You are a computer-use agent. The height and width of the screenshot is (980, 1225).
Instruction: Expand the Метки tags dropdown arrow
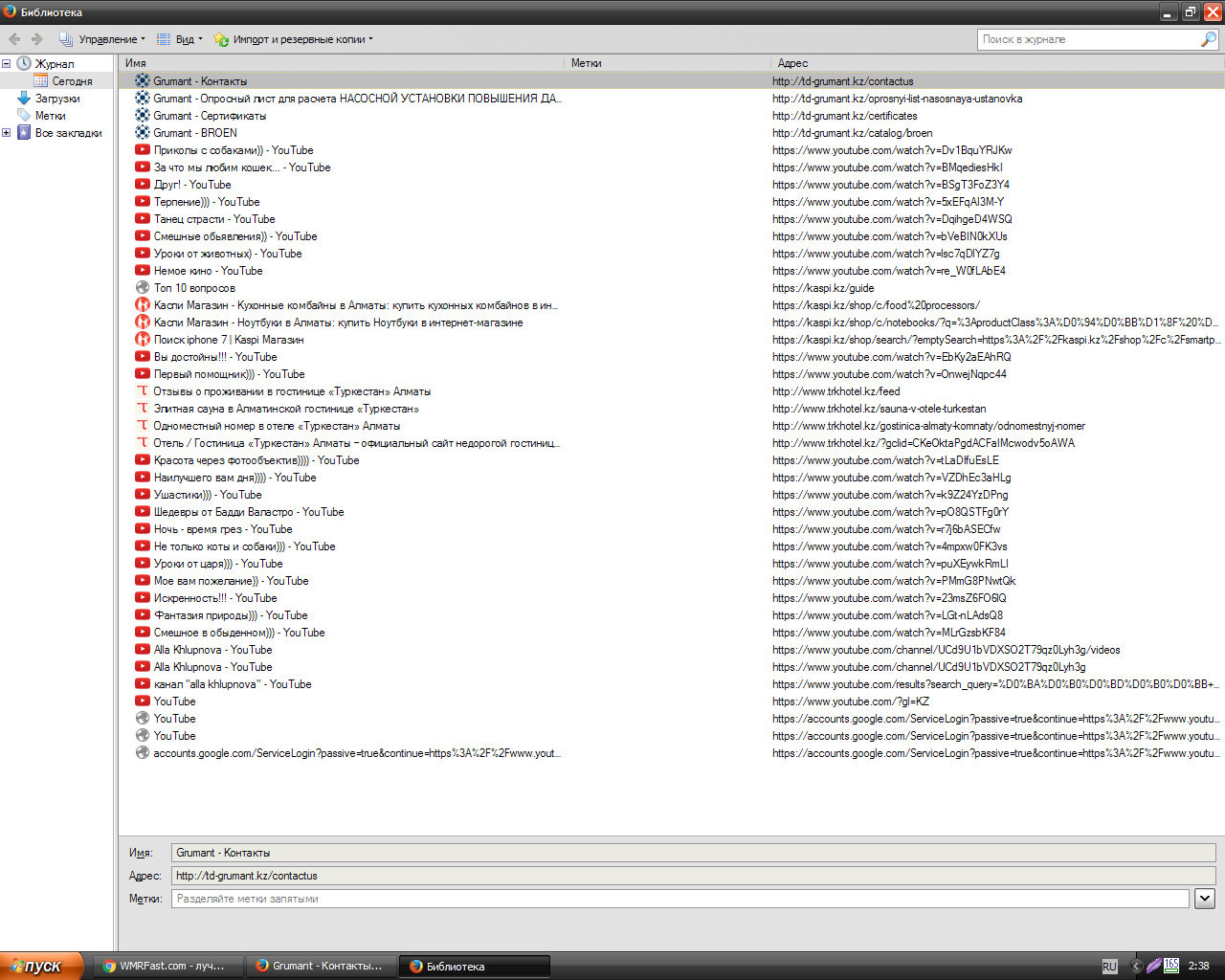(x=1205, y=899)
